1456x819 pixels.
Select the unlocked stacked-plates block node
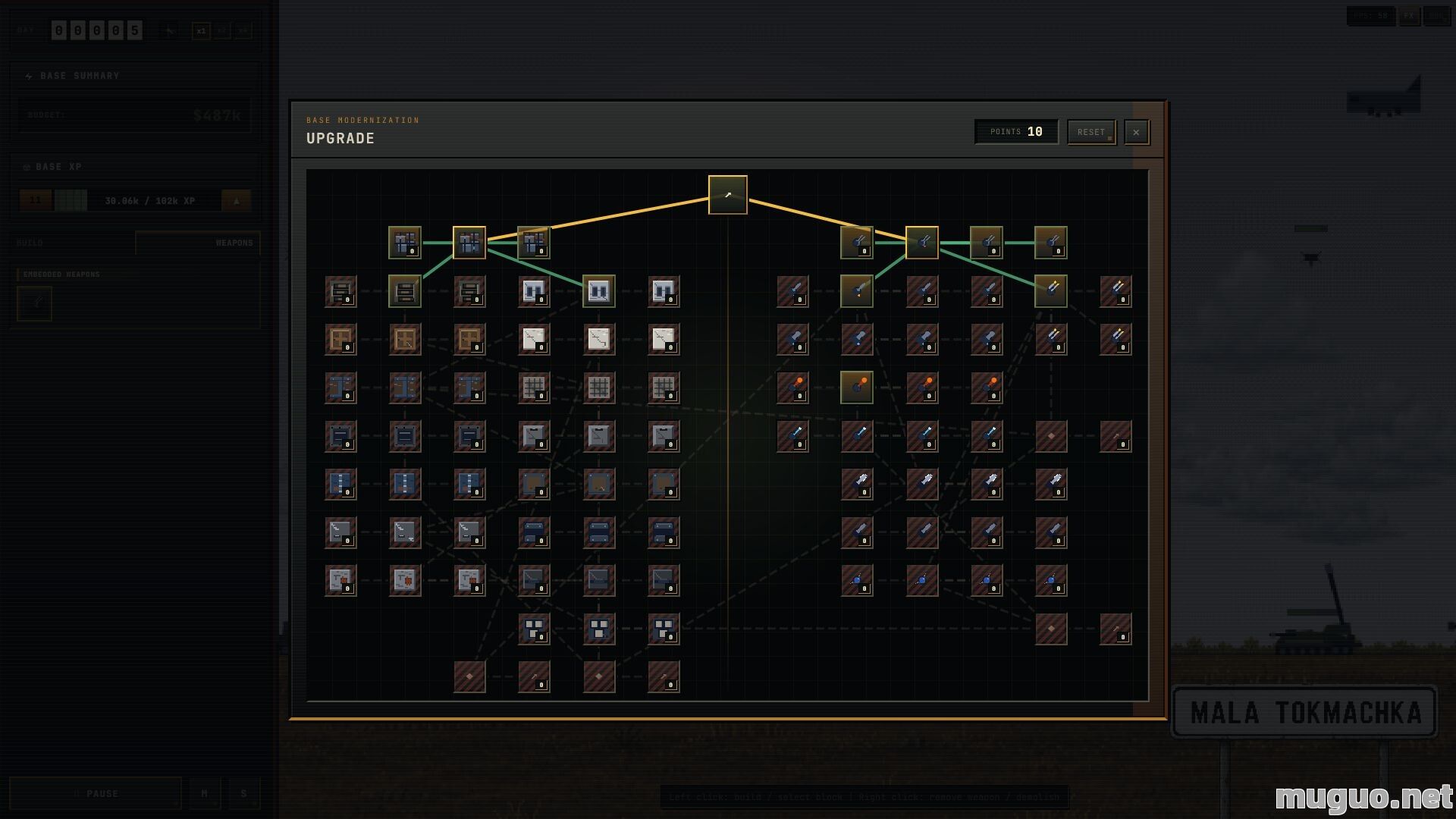pos(405,291)
